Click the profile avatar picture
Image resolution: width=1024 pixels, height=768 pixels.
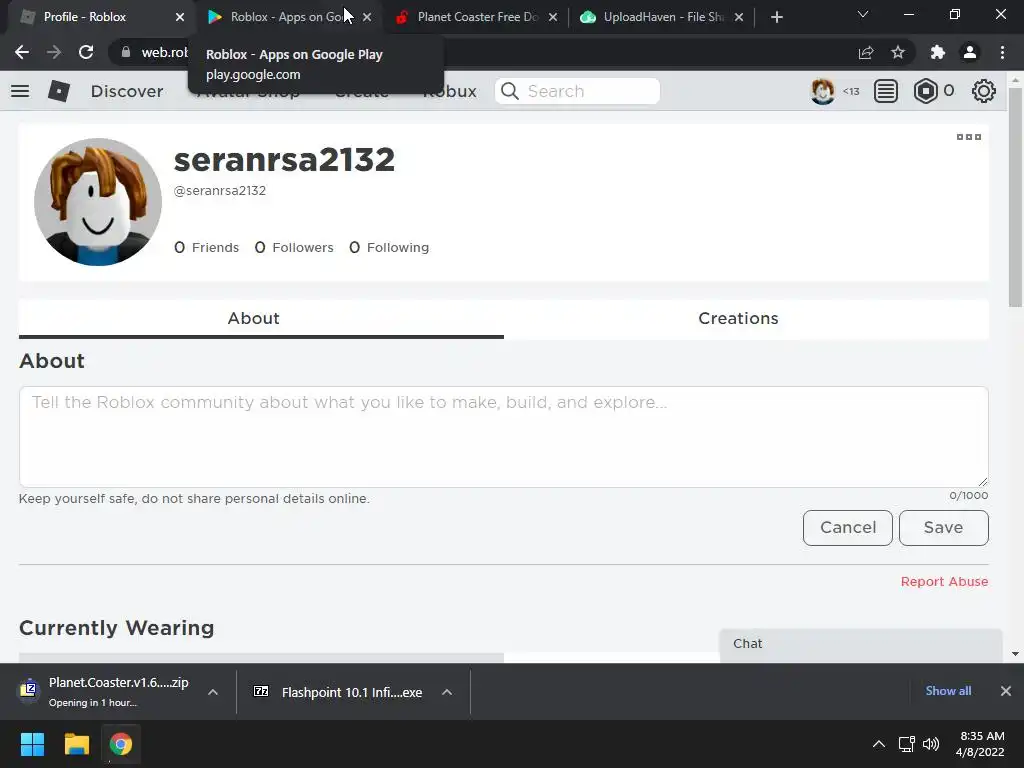tap(98, 202)
